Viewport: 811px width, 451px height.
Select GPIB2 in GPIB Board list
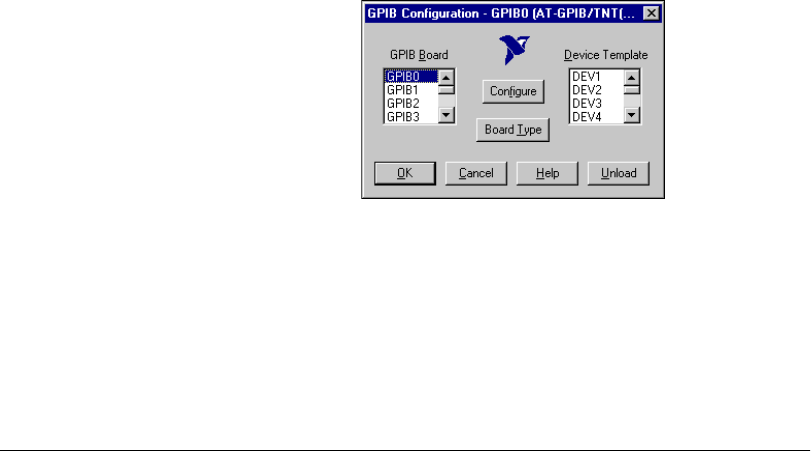coord(411,103)
